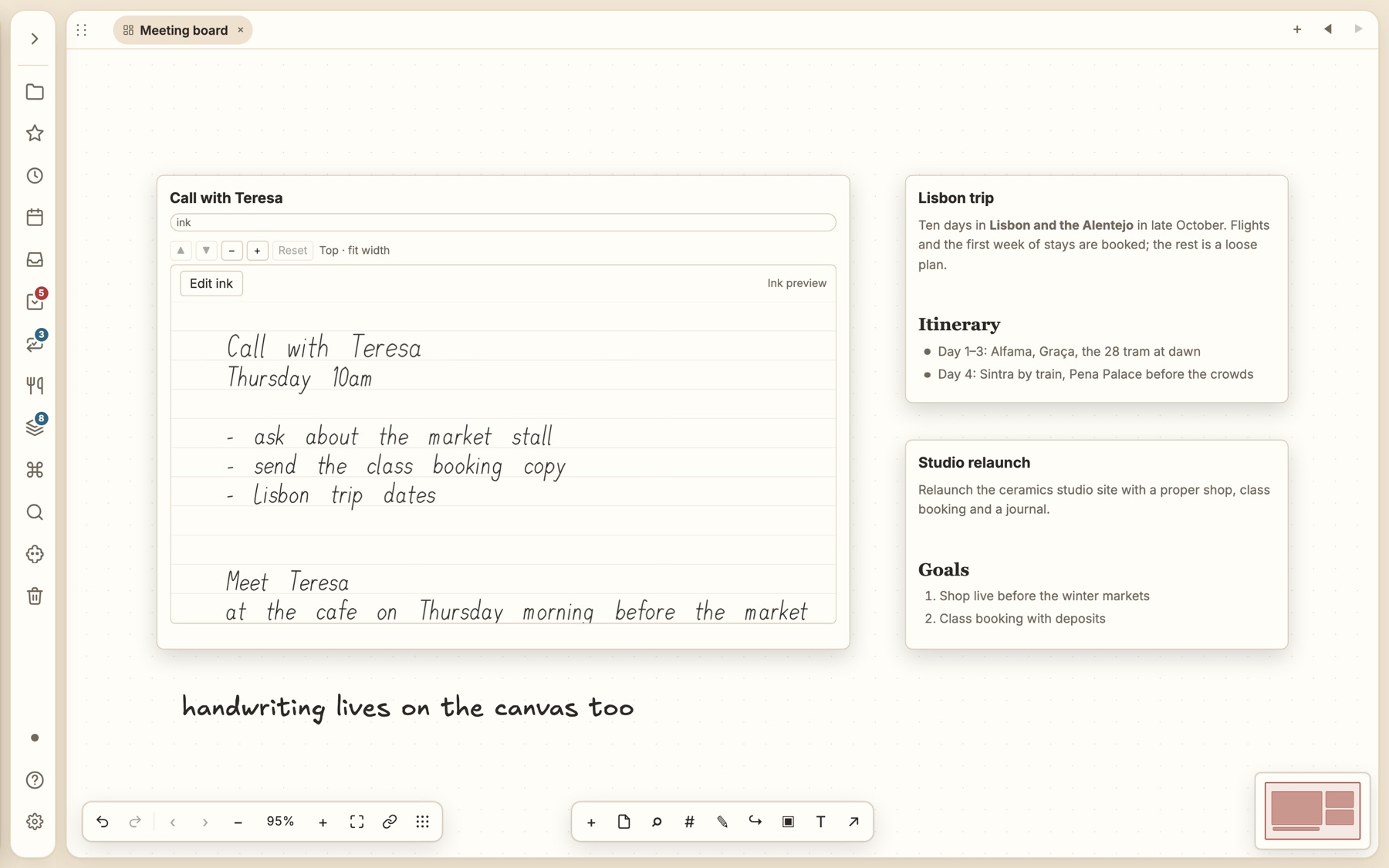
Task: Select the Meeting board tab
Action: 183,30
